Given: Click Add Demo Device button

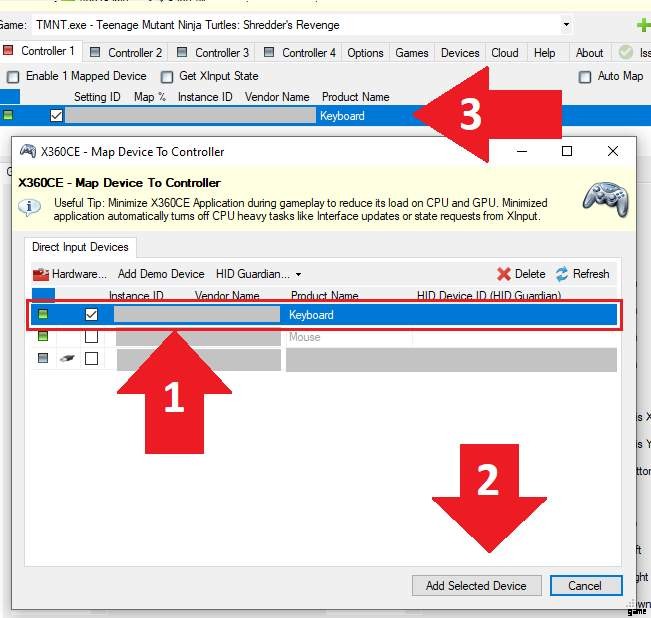Looking at the screenshot, I should click(x=161, y=274).
